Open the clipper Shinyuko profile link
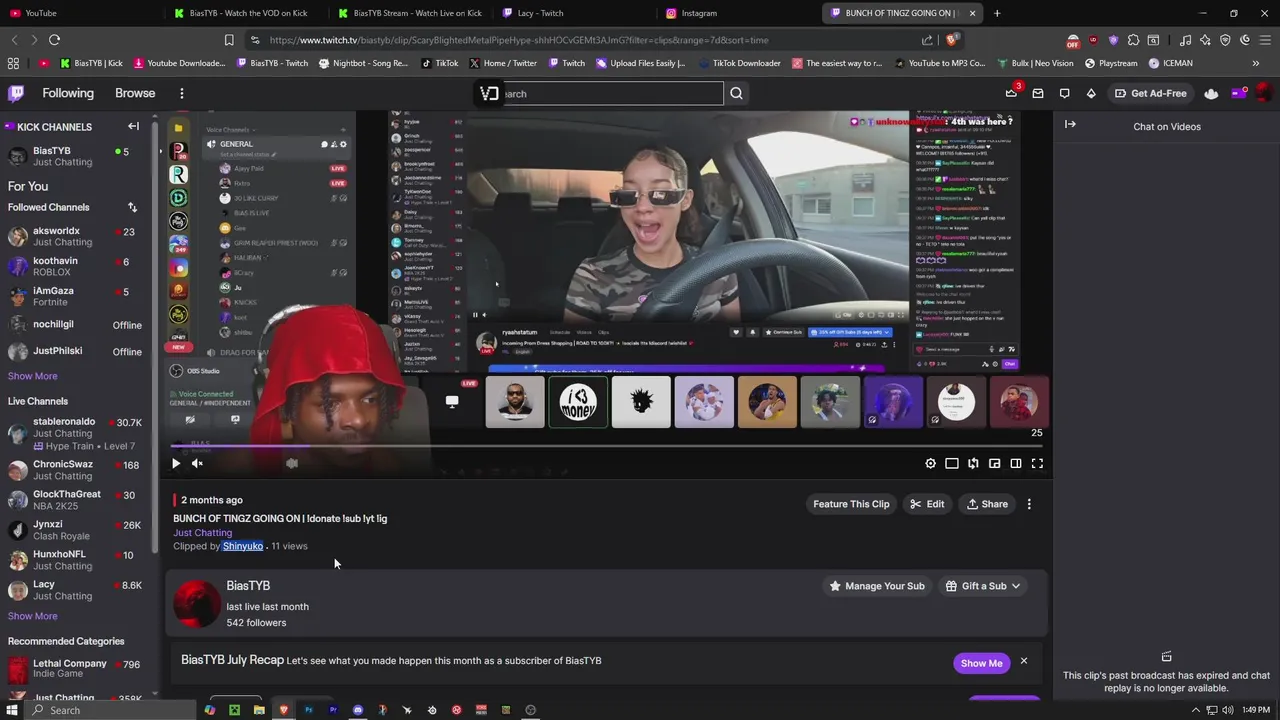Image resolution: width=1280 pixels, height=720 pixels. click(243, 546)
